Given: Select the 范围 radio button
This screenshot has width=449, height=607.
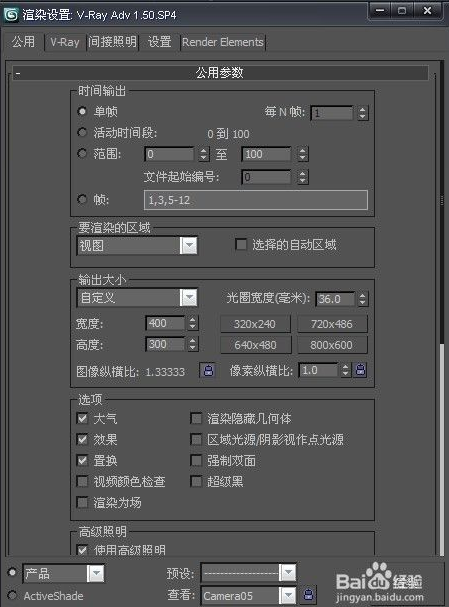Looking at the screenshot, I should pos(82,153).
